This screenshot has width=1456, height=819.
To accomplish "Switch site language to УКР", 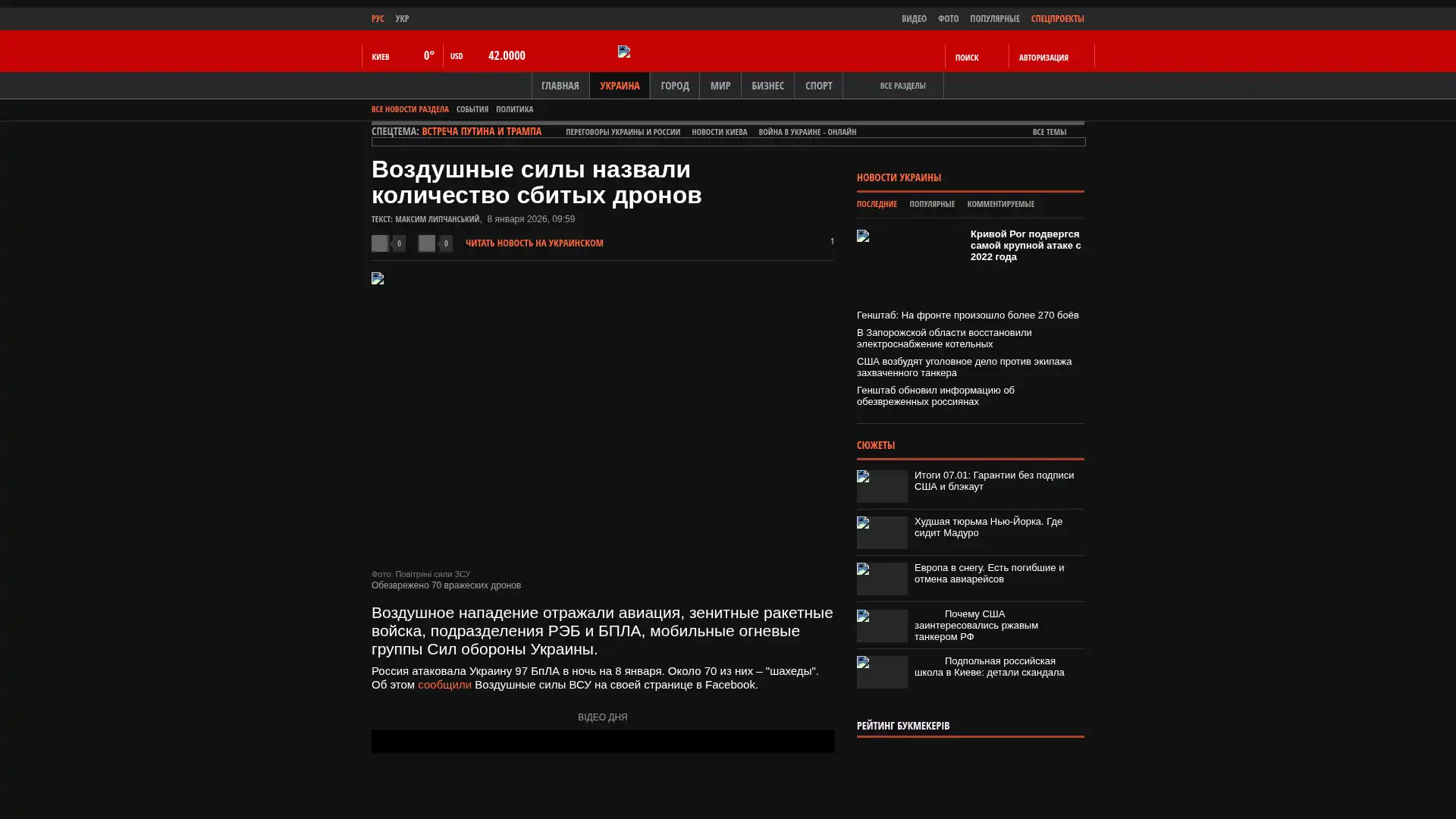I will coord(402,18).
